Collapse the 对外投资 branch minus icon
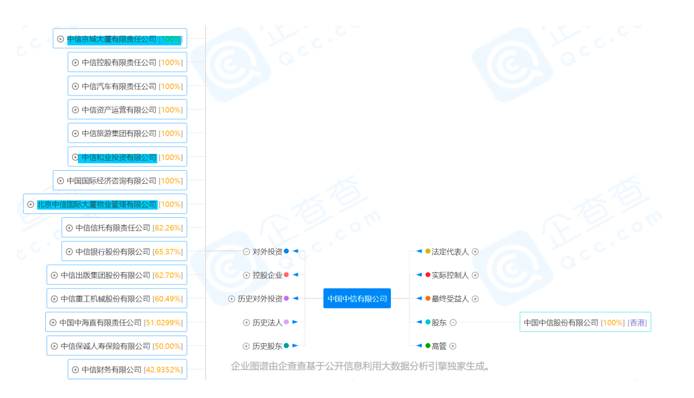The width and height of the screenshot is (694, 398). [246, 251]
